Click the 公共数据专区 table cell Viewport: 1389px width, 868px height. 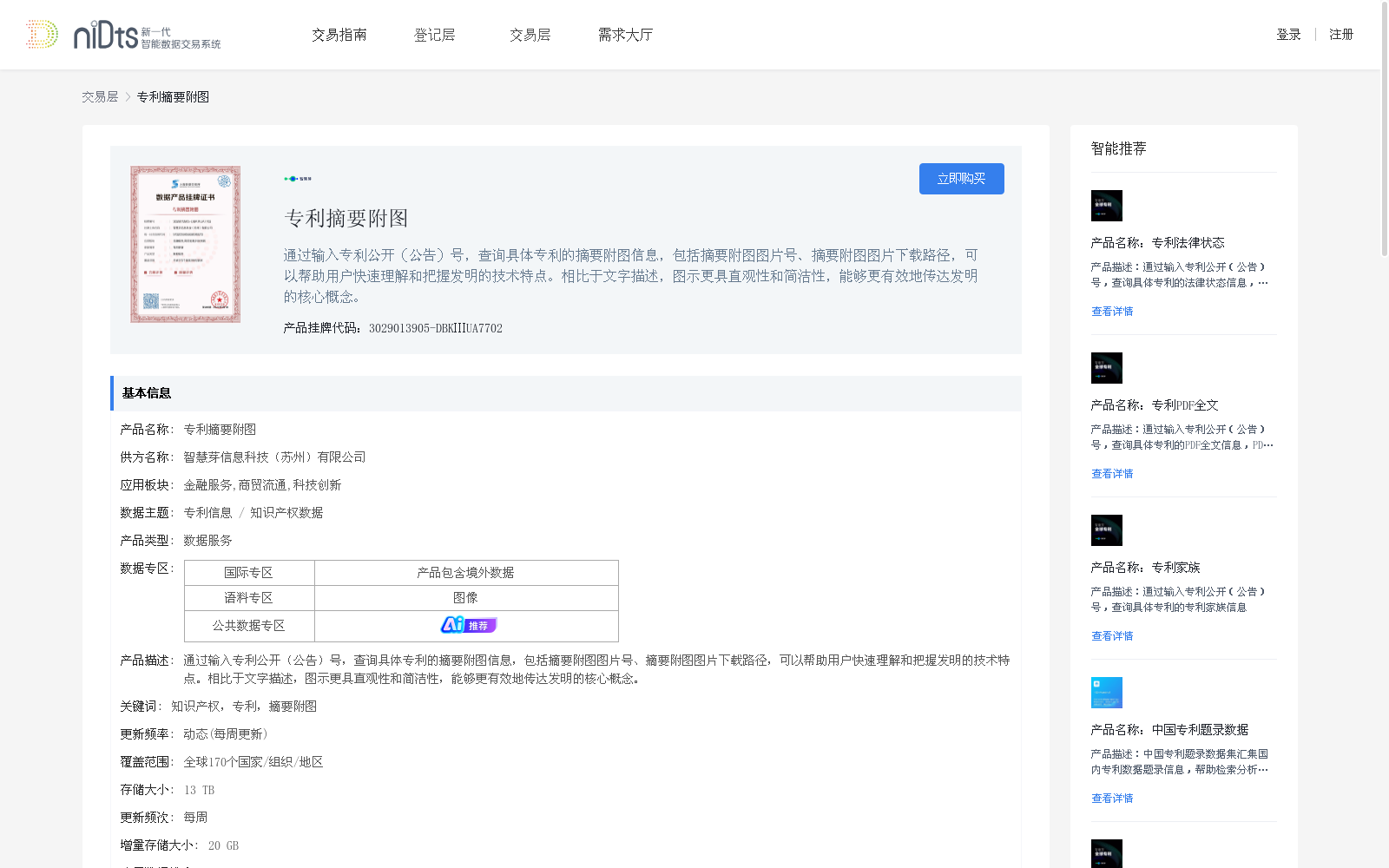249,626
